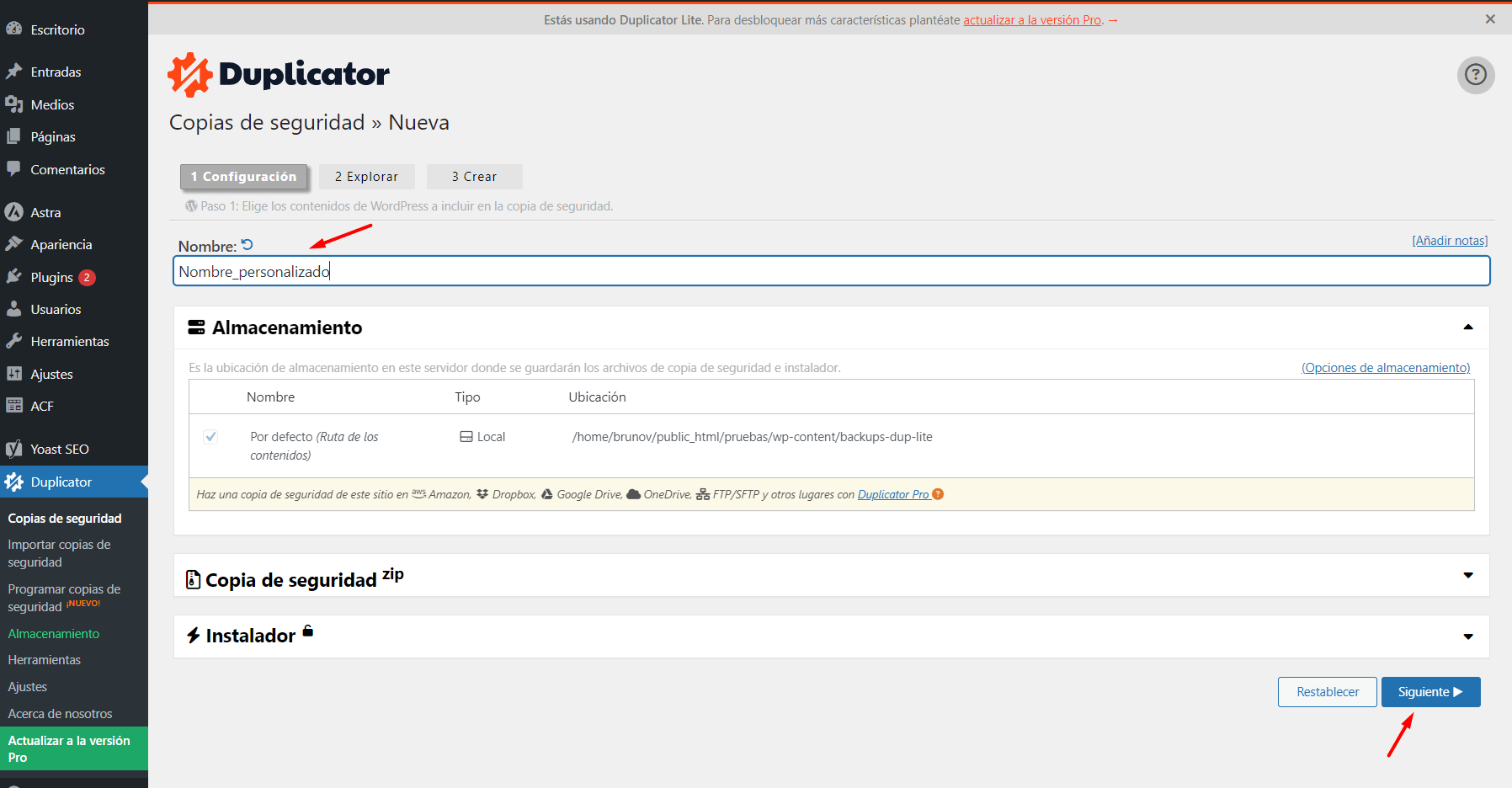The height and width of the screenshot is (788, 1512).
Task: Click the Herramientas wrench icon
Action: tap(13, 341)
